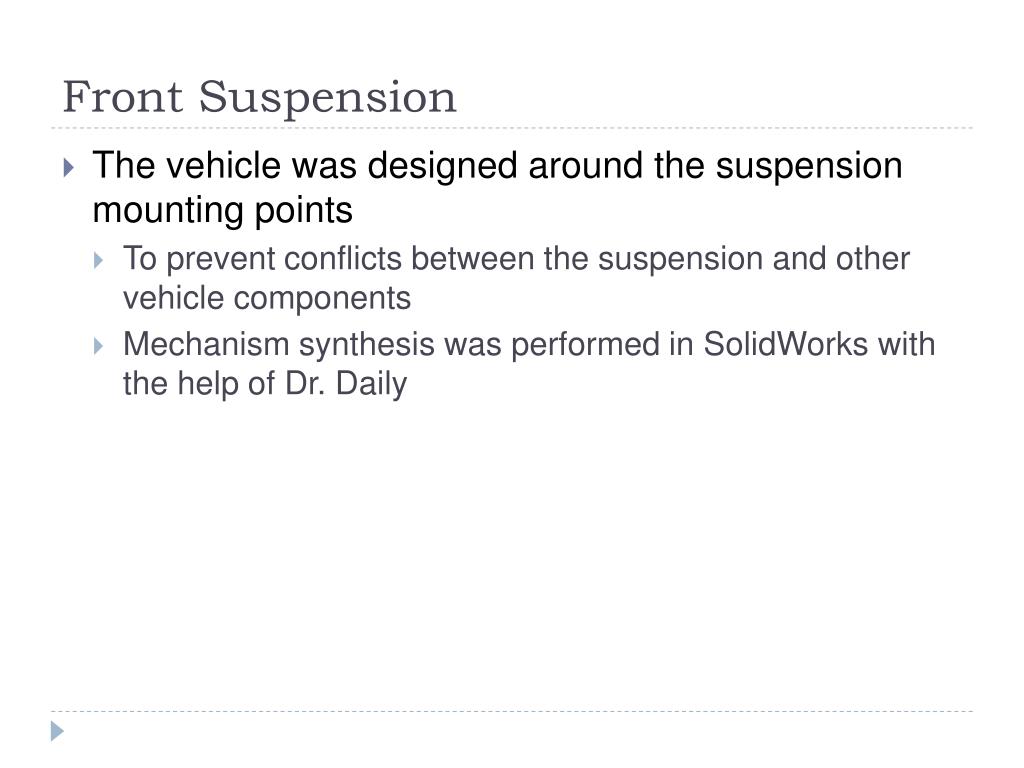The width and height of the screenshot is (1024, 768).
Task: Click the word 'Suspension' in the title
Action: [327, 98]
